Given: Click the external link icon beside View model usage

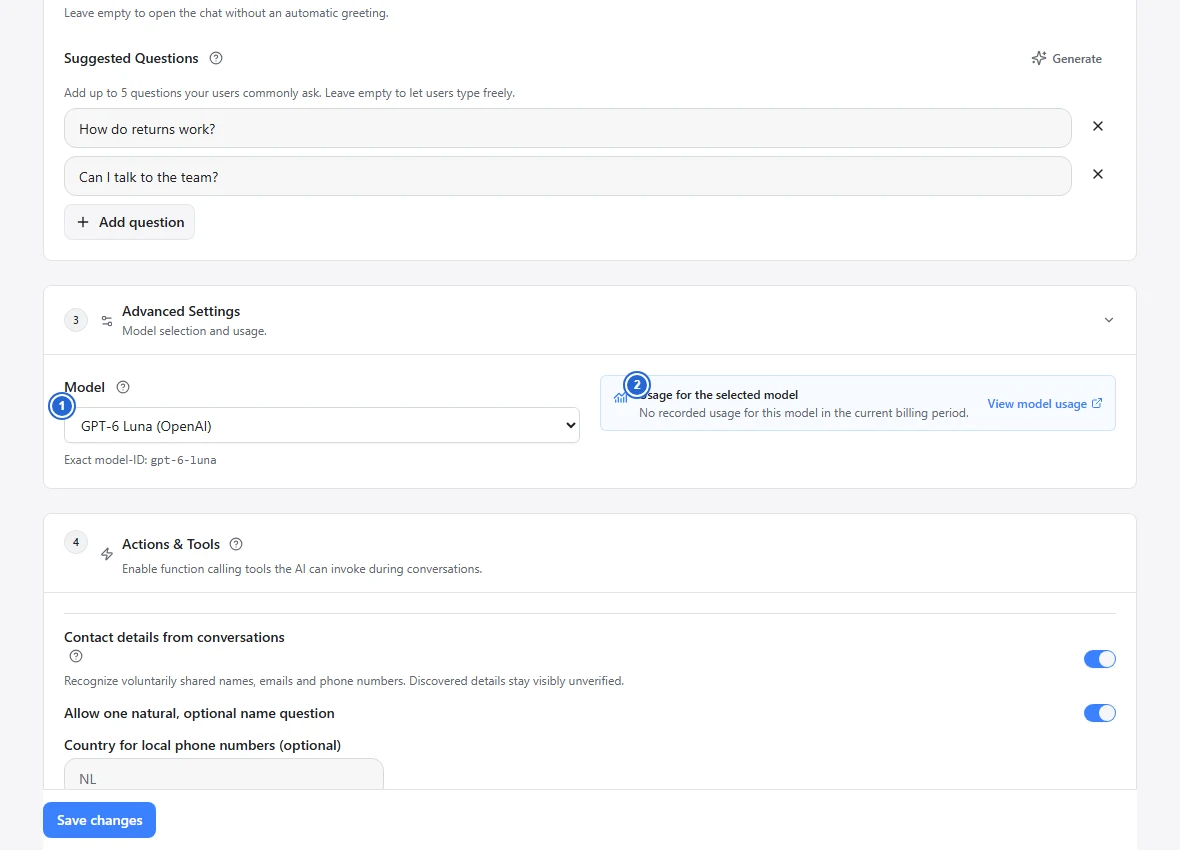Looking at the screenshot, I should pos(1097,404).
